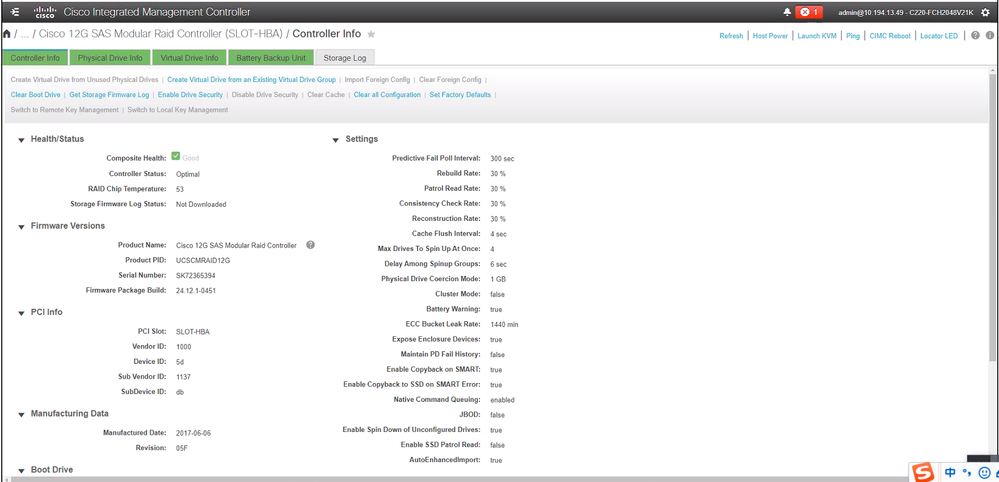
Task: Open the emoji smiley in IME bar
Action: tap(984, 473)
